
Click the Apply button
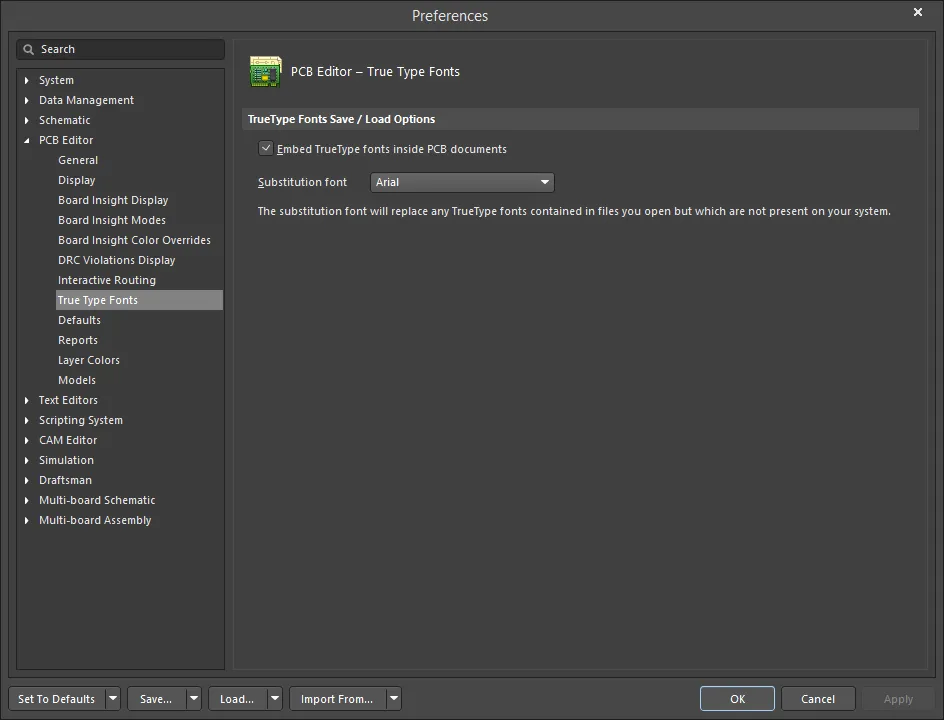(x=898, y=699)
